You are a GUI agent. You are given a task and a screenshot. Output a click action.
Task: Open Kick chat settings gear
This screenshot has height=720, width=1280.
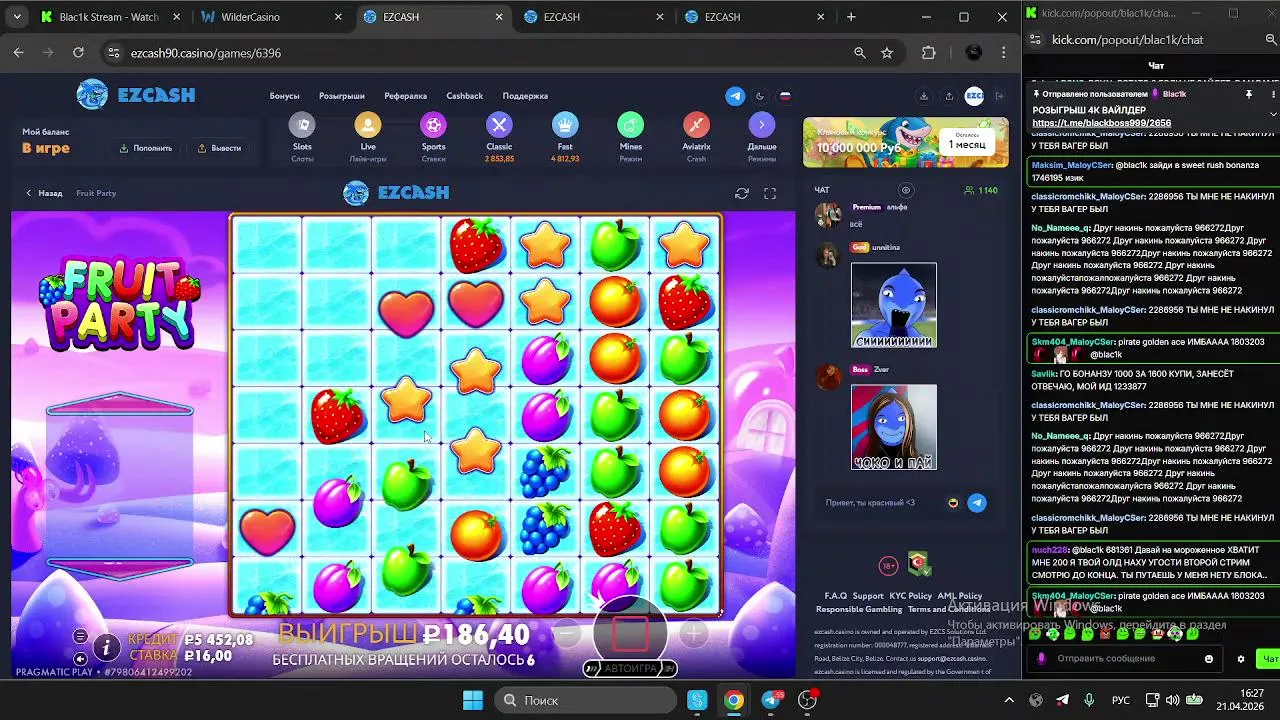click(x=1241, y=659)
